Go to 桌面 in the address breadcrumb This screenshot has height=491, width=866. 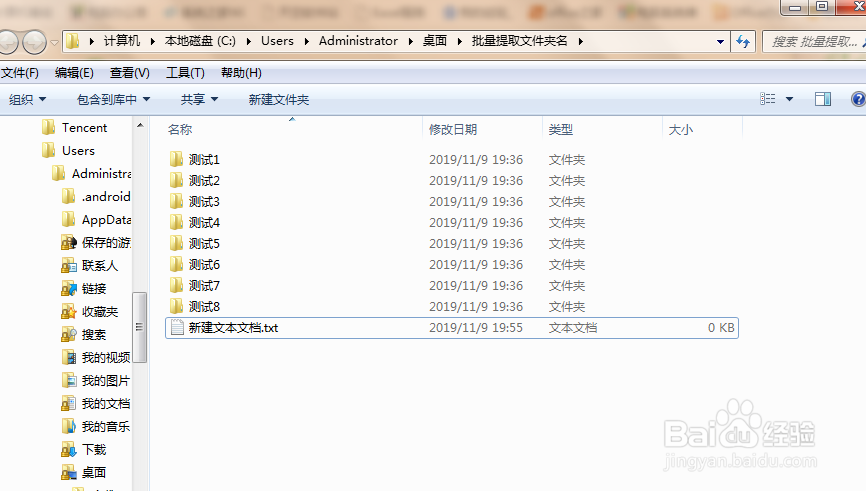pyautogui.click(x=435, y=41)
